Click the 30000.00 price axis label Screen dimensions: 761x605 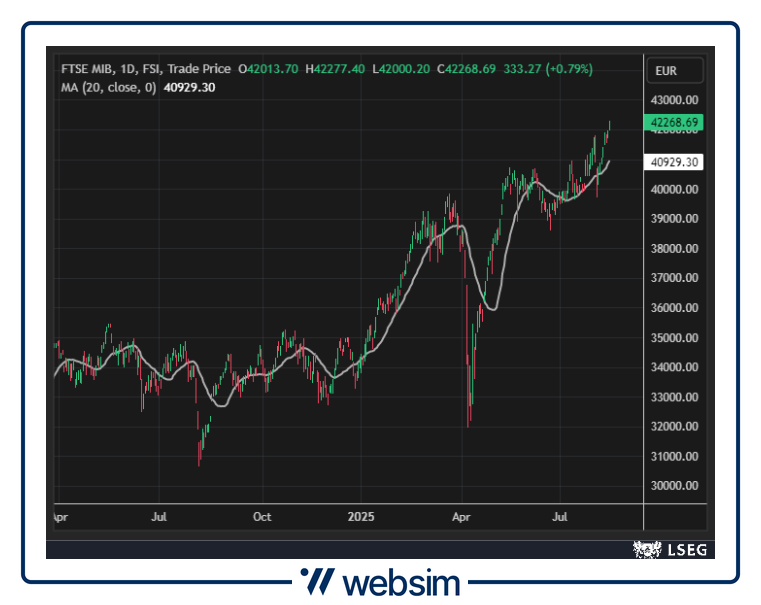(x=674, y=485)
